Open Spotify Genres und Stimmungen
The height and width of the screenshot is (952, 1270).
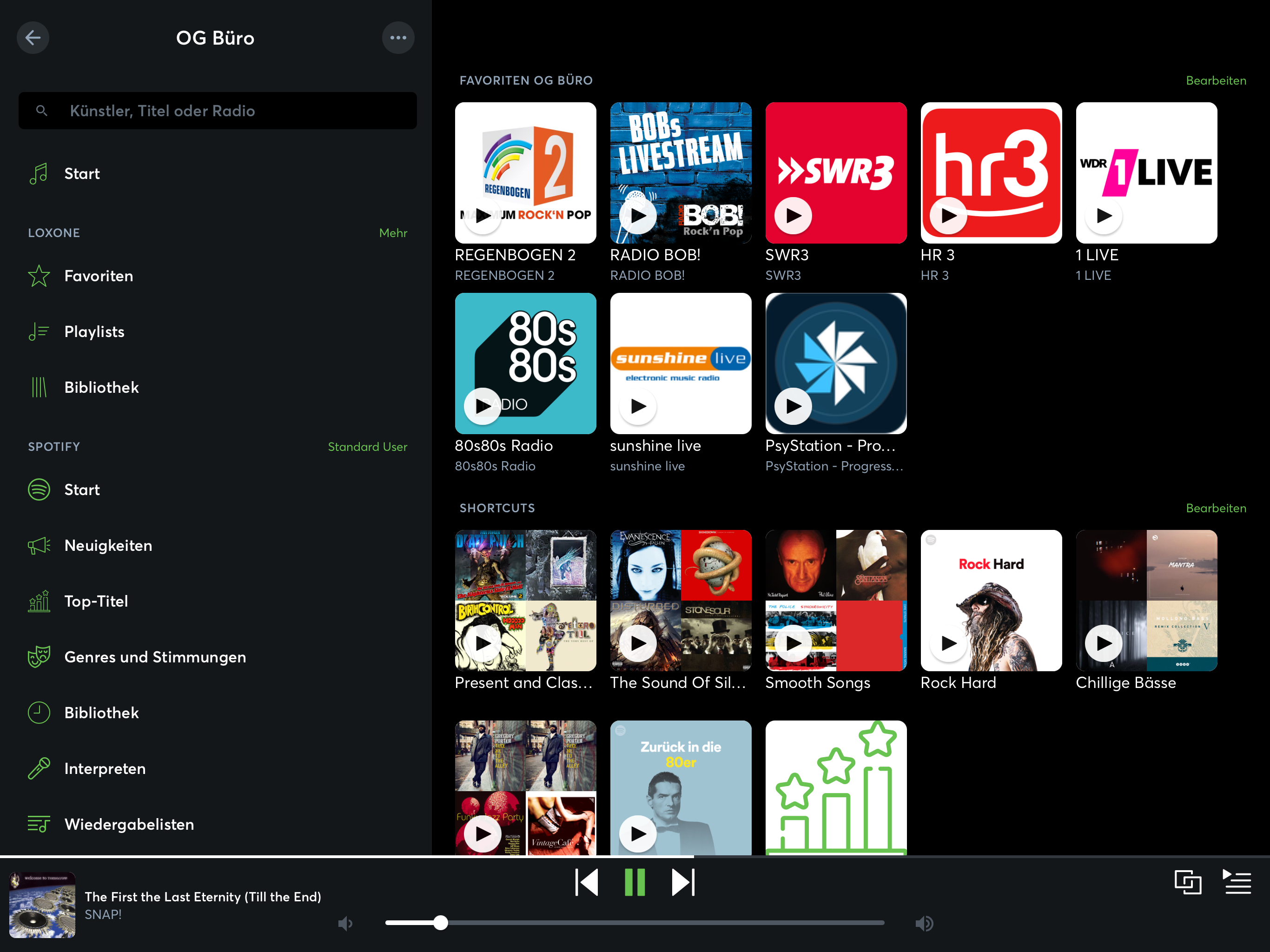(x=154, y=657)
